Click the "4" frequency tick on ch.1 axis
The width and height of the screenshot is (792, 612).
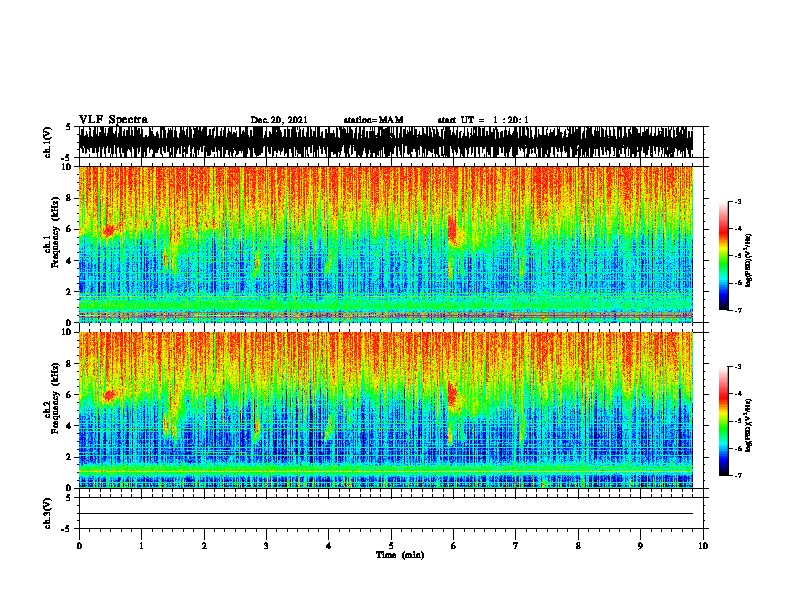tap(70, 261)
